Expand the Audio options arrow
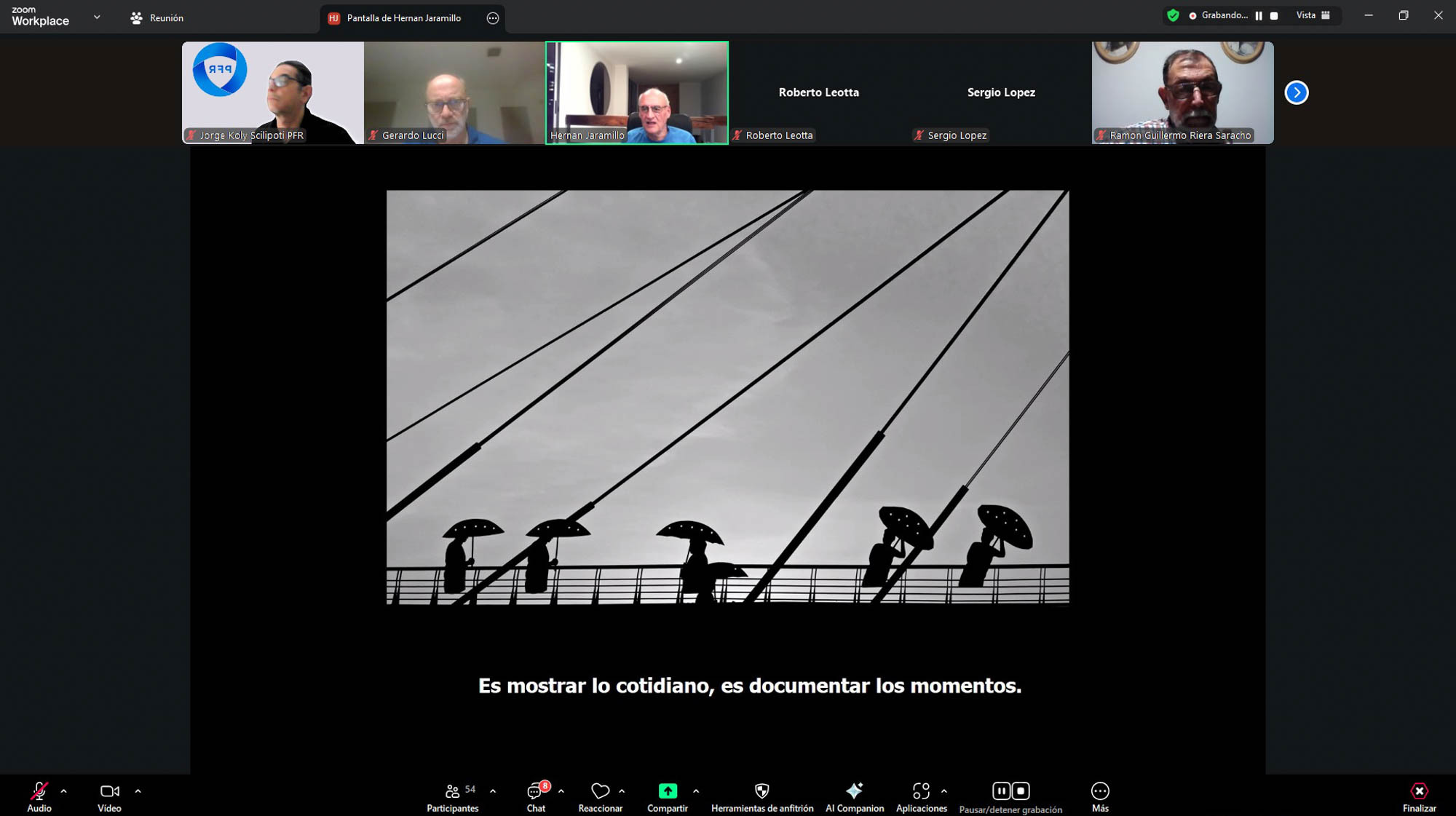 [64, 791]
